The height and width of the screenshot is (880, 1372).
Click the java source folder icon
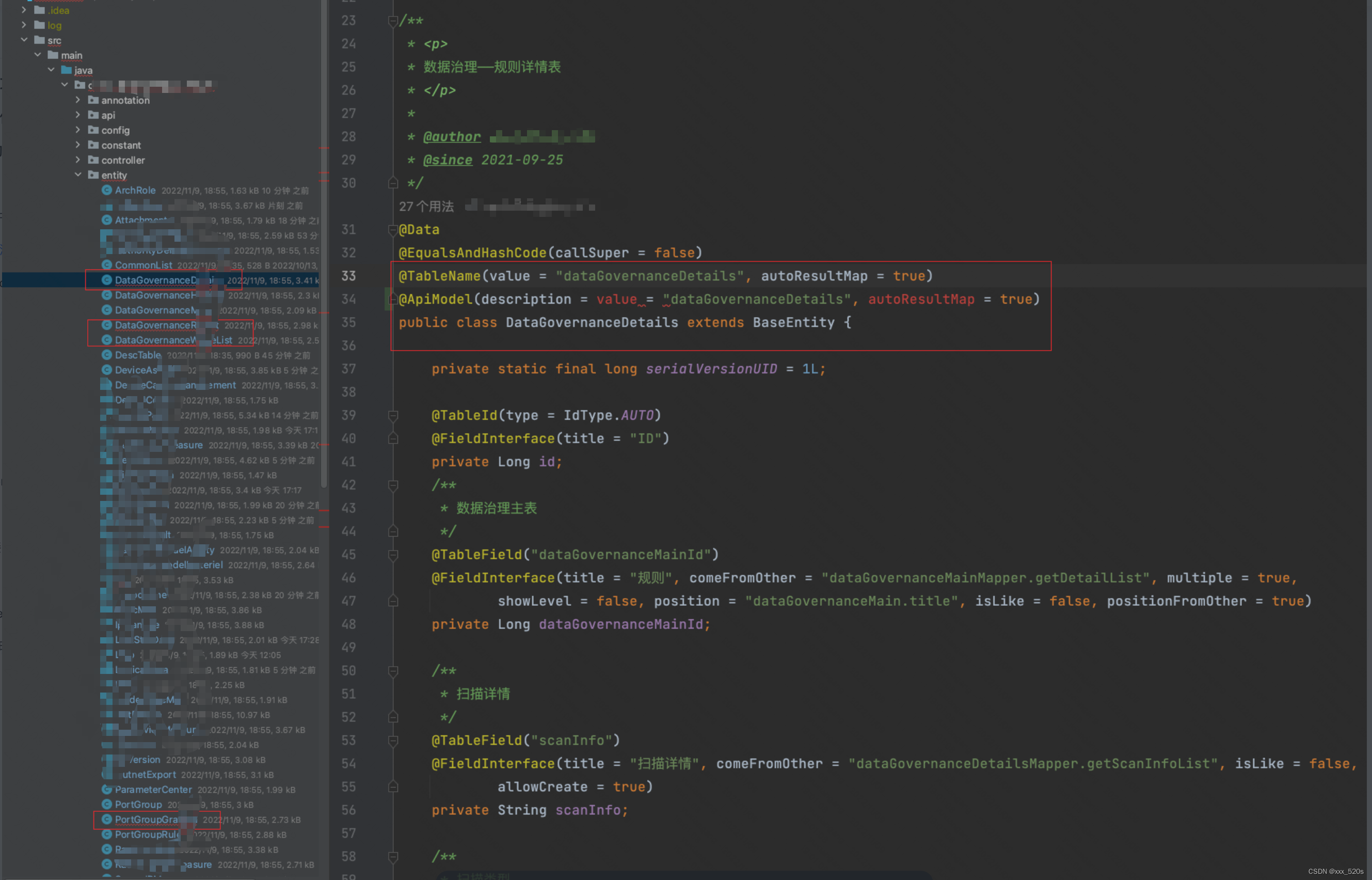(x=66, y=70)
